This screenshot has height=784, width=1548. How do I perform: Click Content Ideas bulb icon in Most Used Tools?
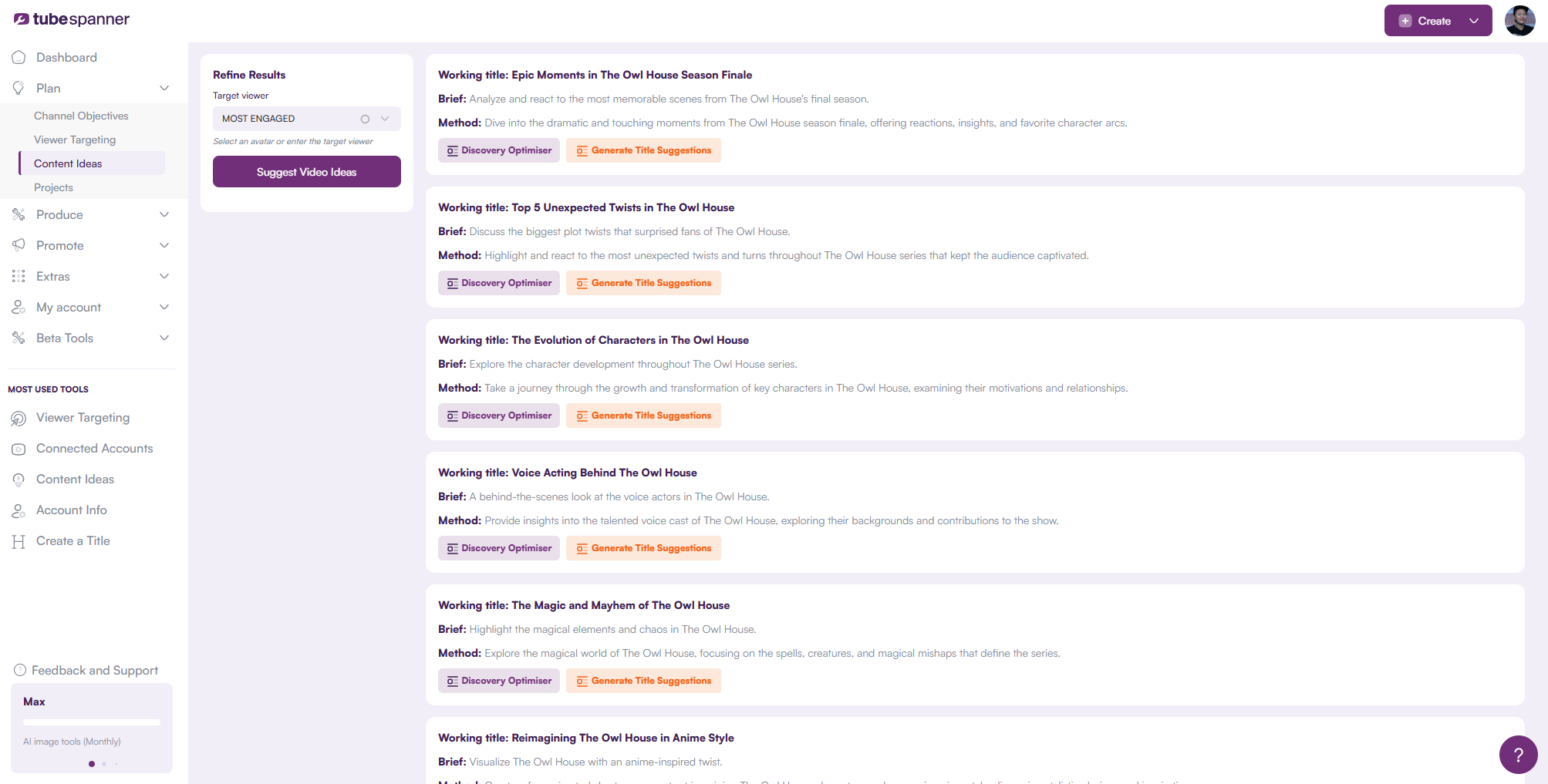19,479
